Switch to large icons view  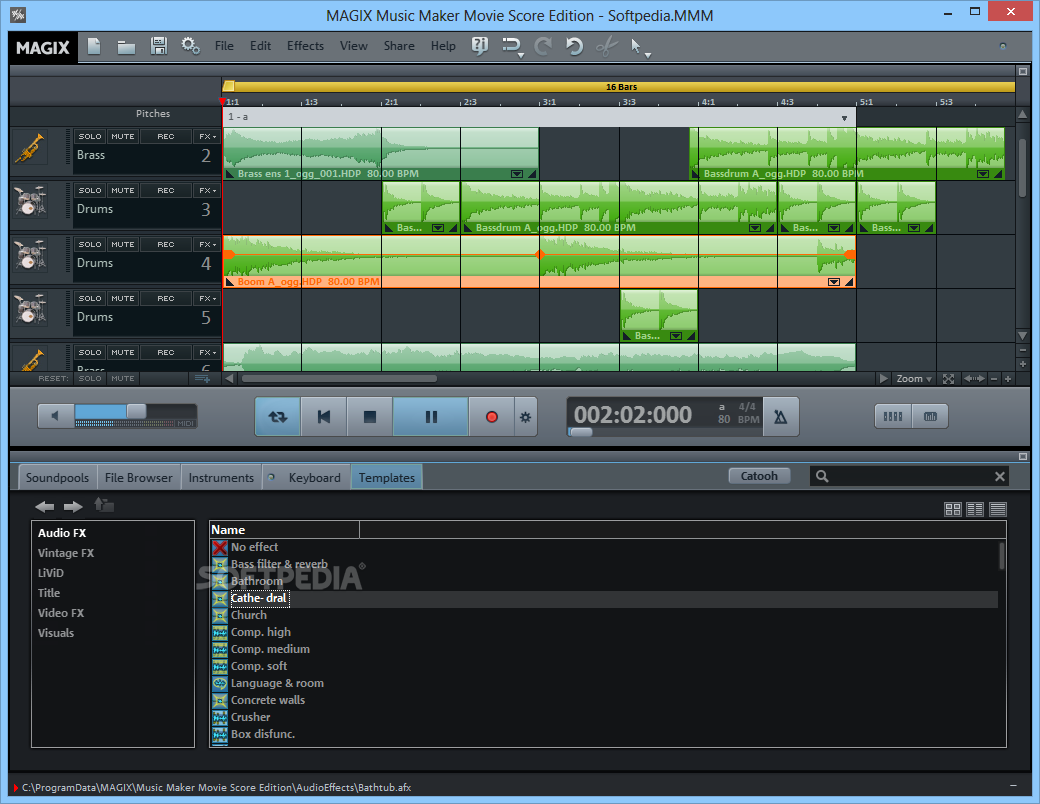click(952, 509)
